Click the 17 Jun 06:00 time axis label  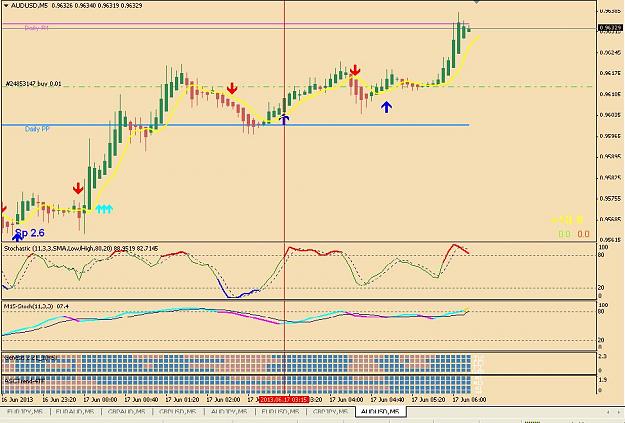[469, 399]
